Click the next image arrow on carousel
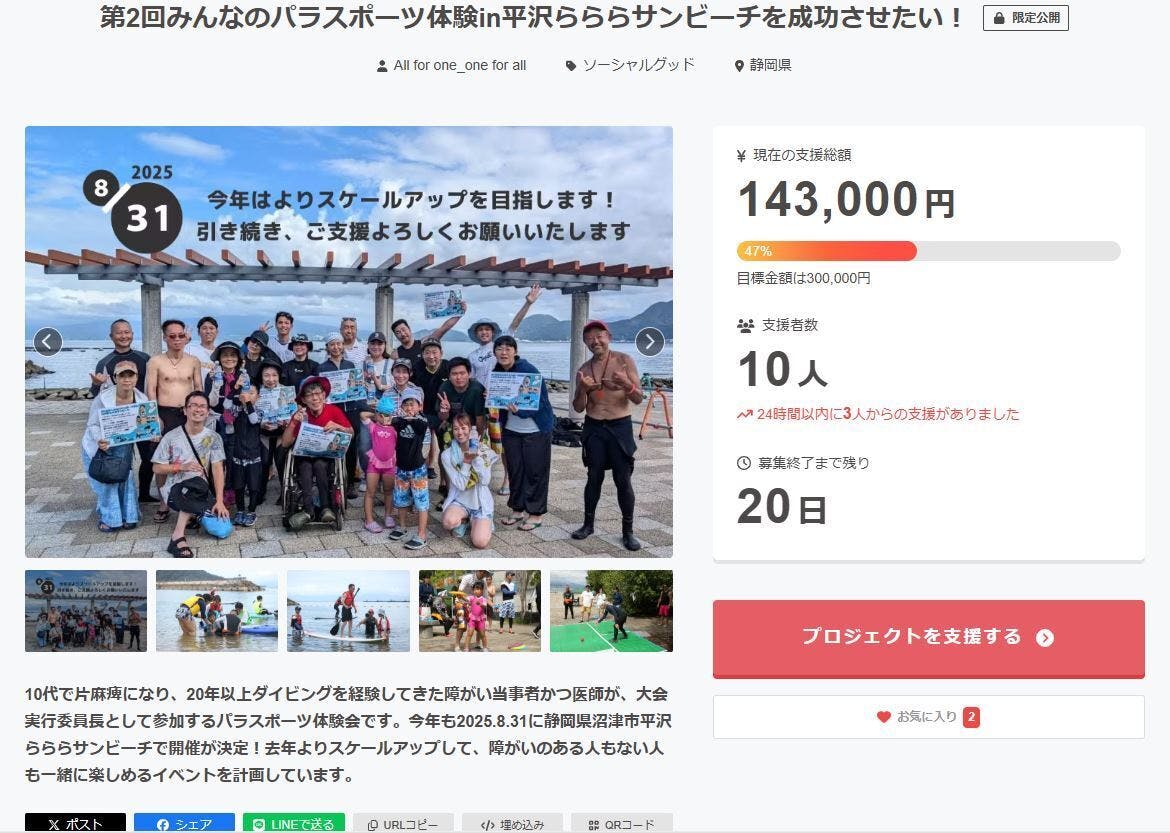Image resolution: width=1170 pixels, height=833 pixels. click(650, 342)
